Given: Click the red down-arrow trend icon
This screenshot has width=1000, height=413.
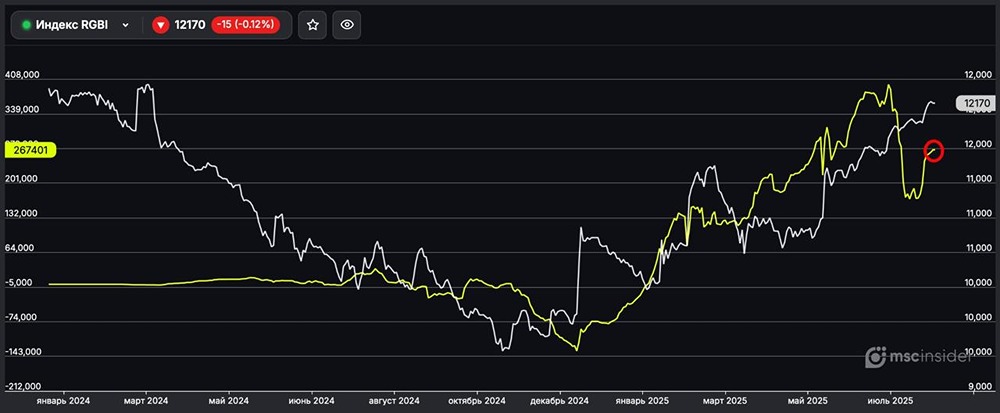Looking at the screenshot, I should pos(160,25).
